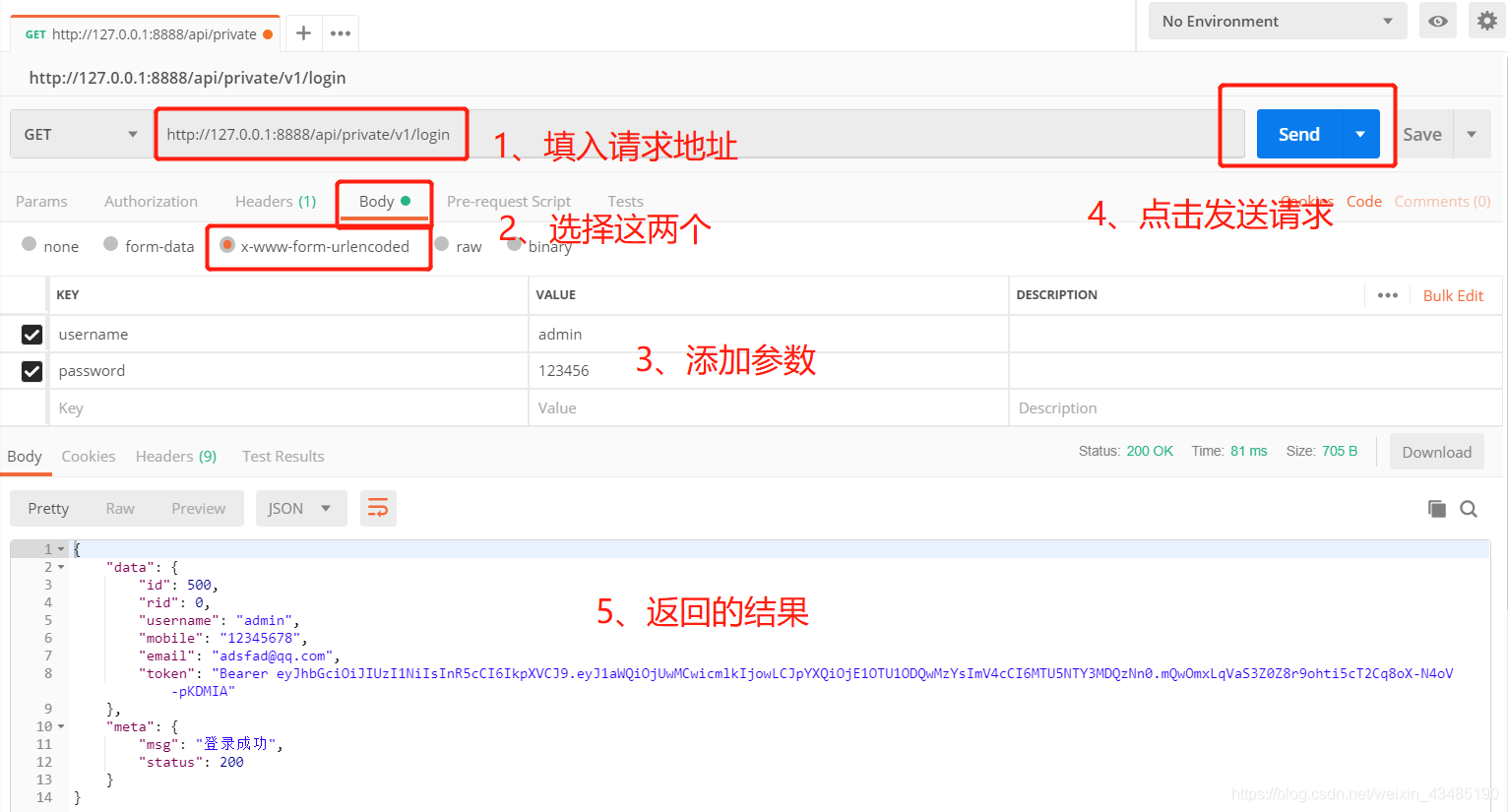Open response Headers (9) tab
The height and width of the screenshot is (812, 1508).
click(x=176, y=456)
